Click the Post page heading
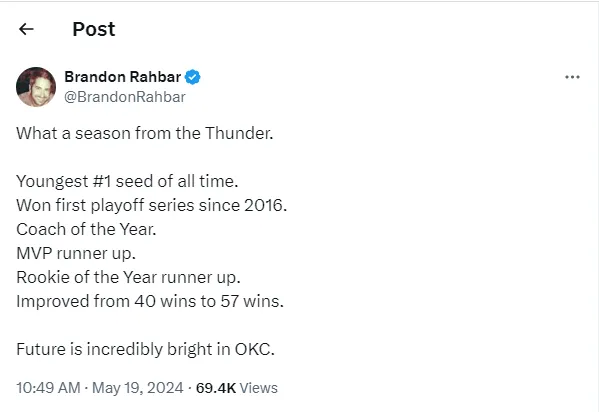Image resolution: width=599 pixels, height=412 pixels. click(94, 29)
